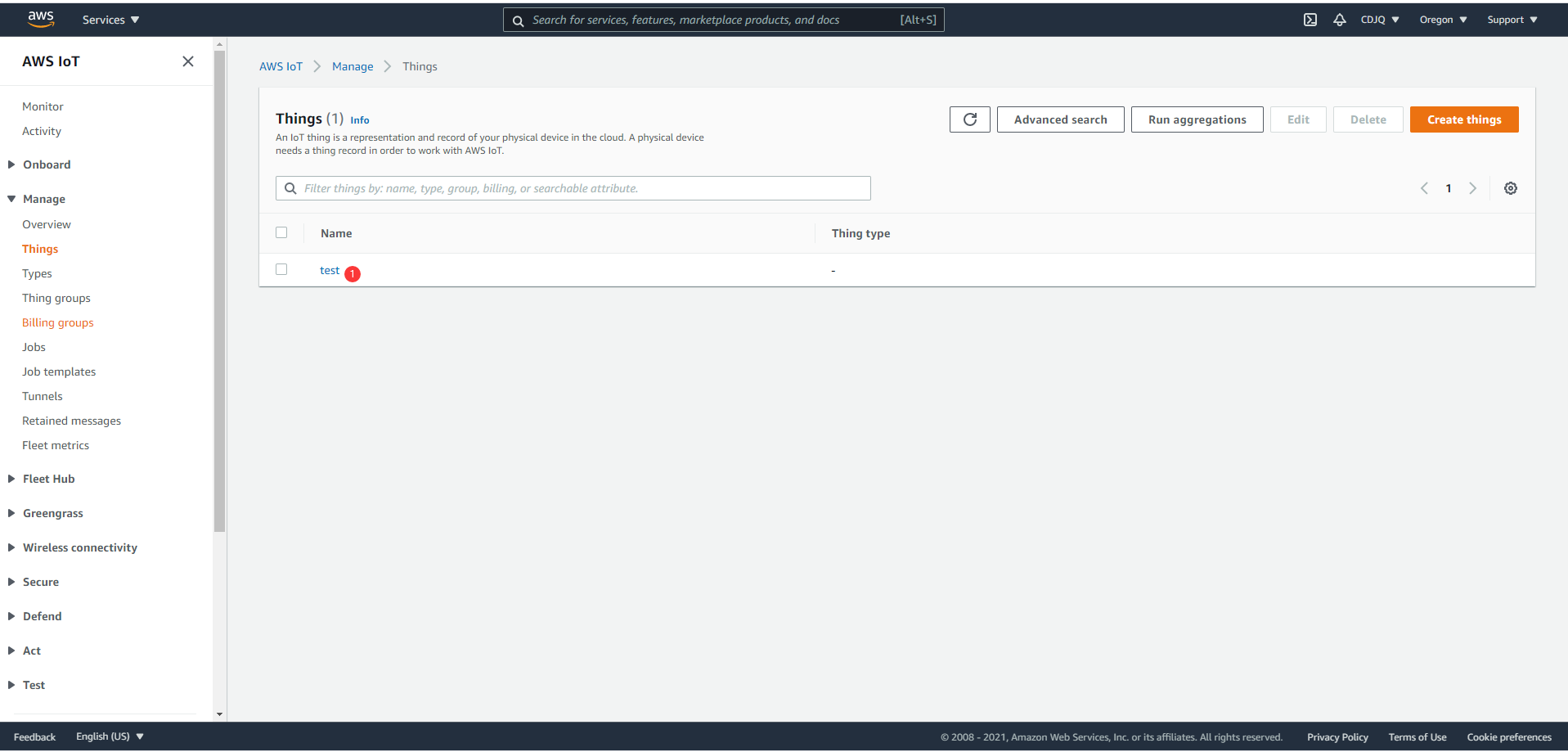The height and width of the screenshot is (752, 1568).
Task: Open the Privacy Policy link
Action: click(1337, 737)
